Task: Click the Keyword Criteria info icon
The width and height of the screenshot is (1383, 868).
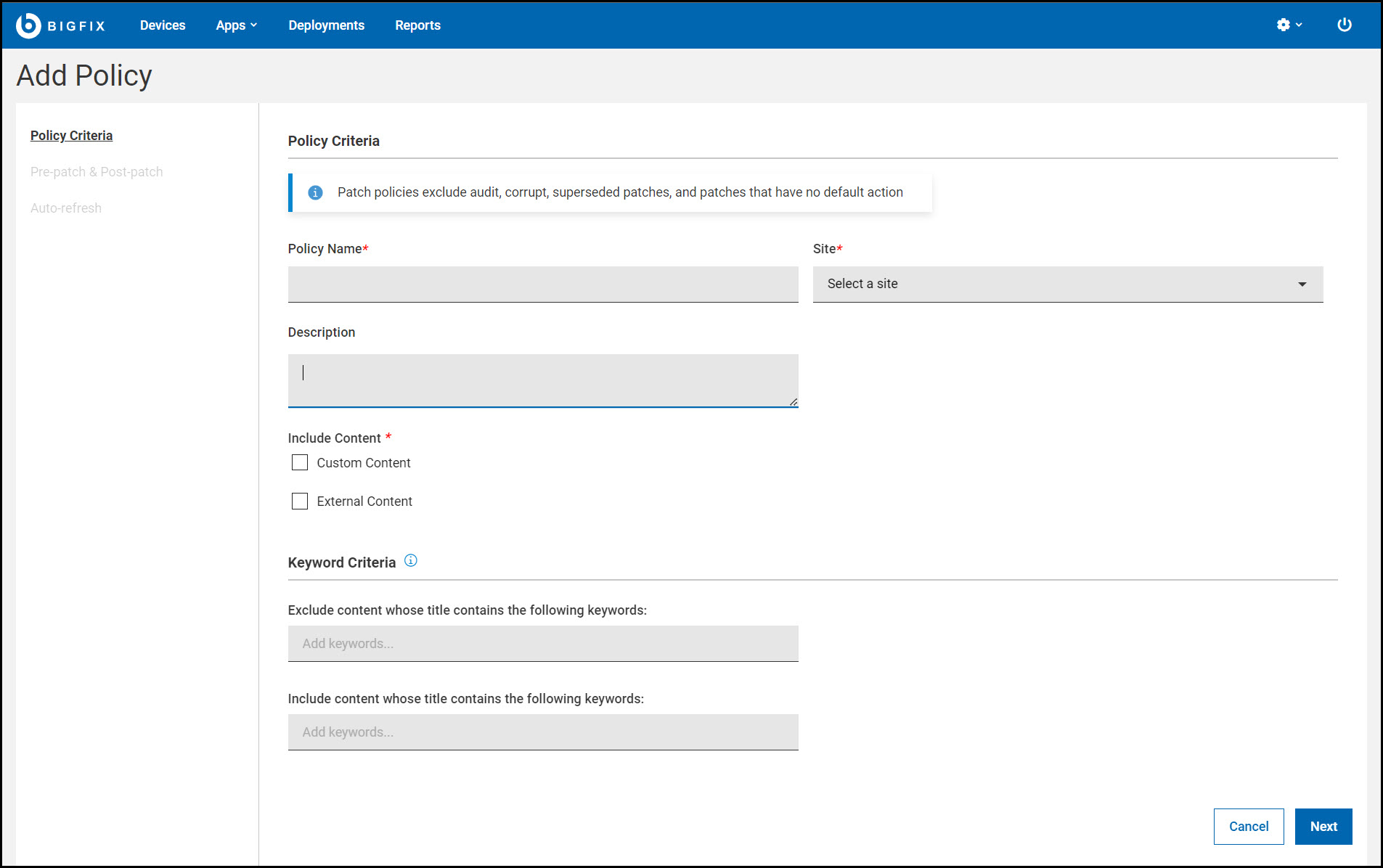Action: (x=411, y=561)
